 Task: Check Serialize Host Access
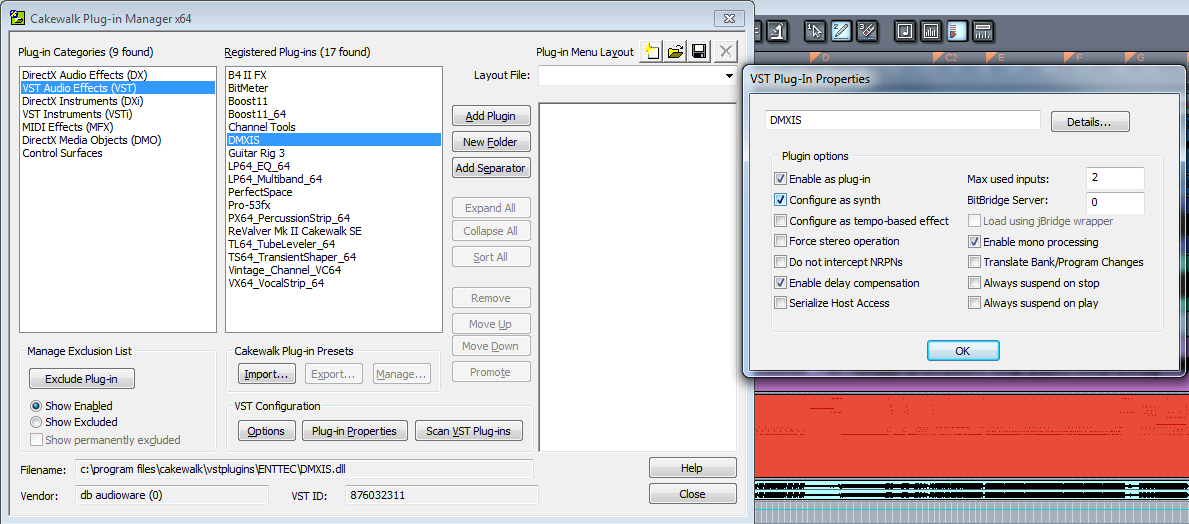click(780, 303)
